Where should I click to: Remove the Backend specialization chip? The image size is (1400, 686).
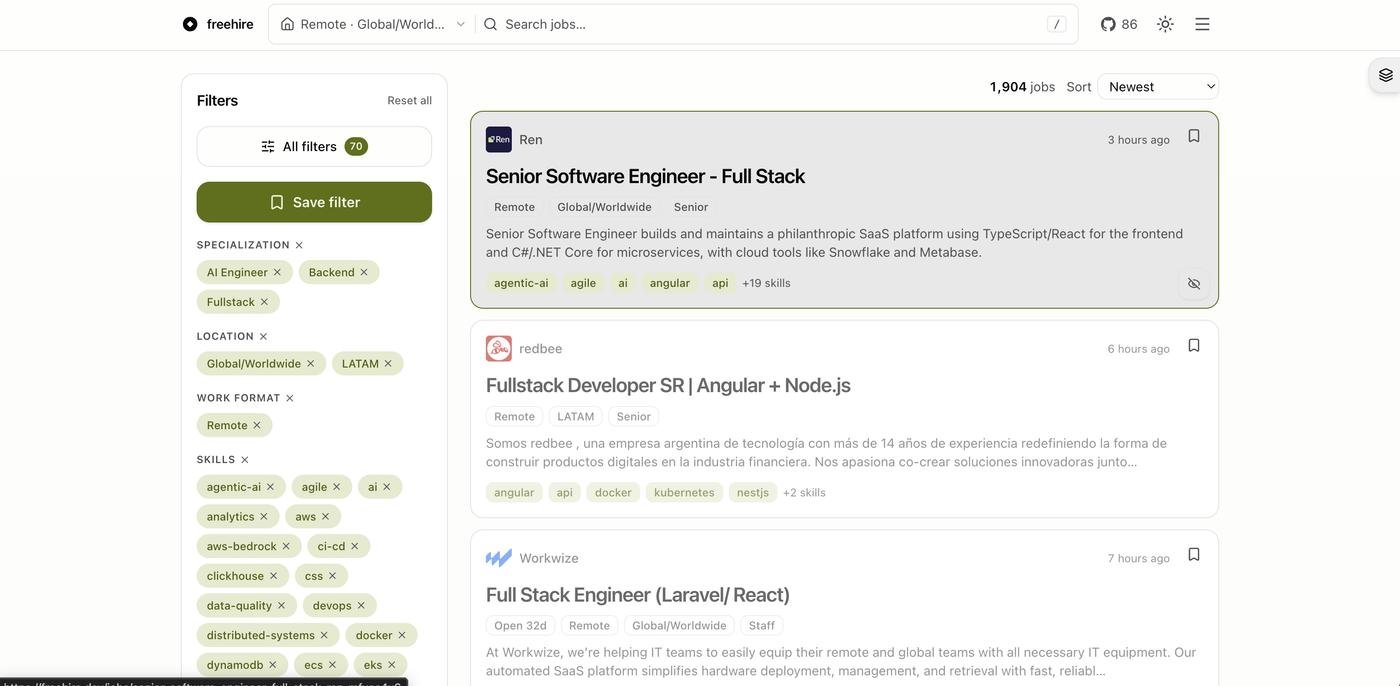(364, 272)
